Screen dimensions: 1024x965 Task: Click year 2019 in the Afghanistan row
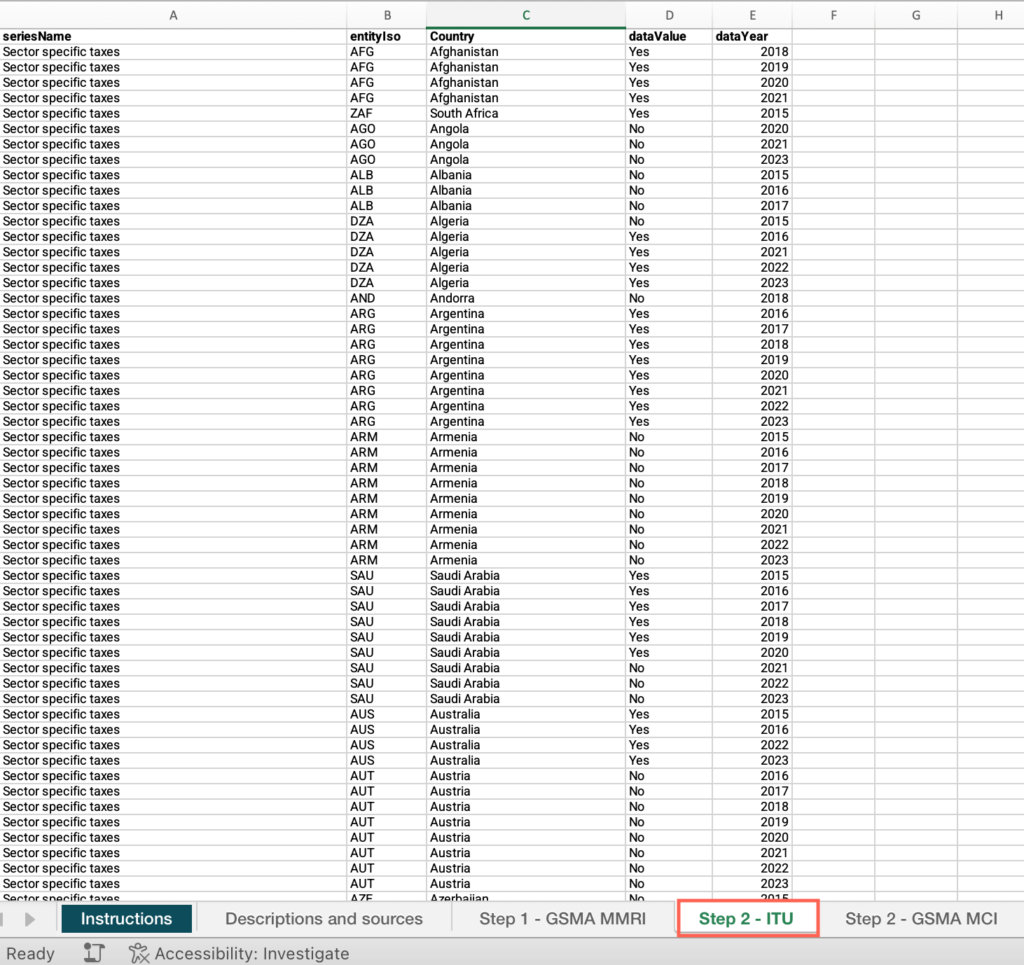(752, 67)
